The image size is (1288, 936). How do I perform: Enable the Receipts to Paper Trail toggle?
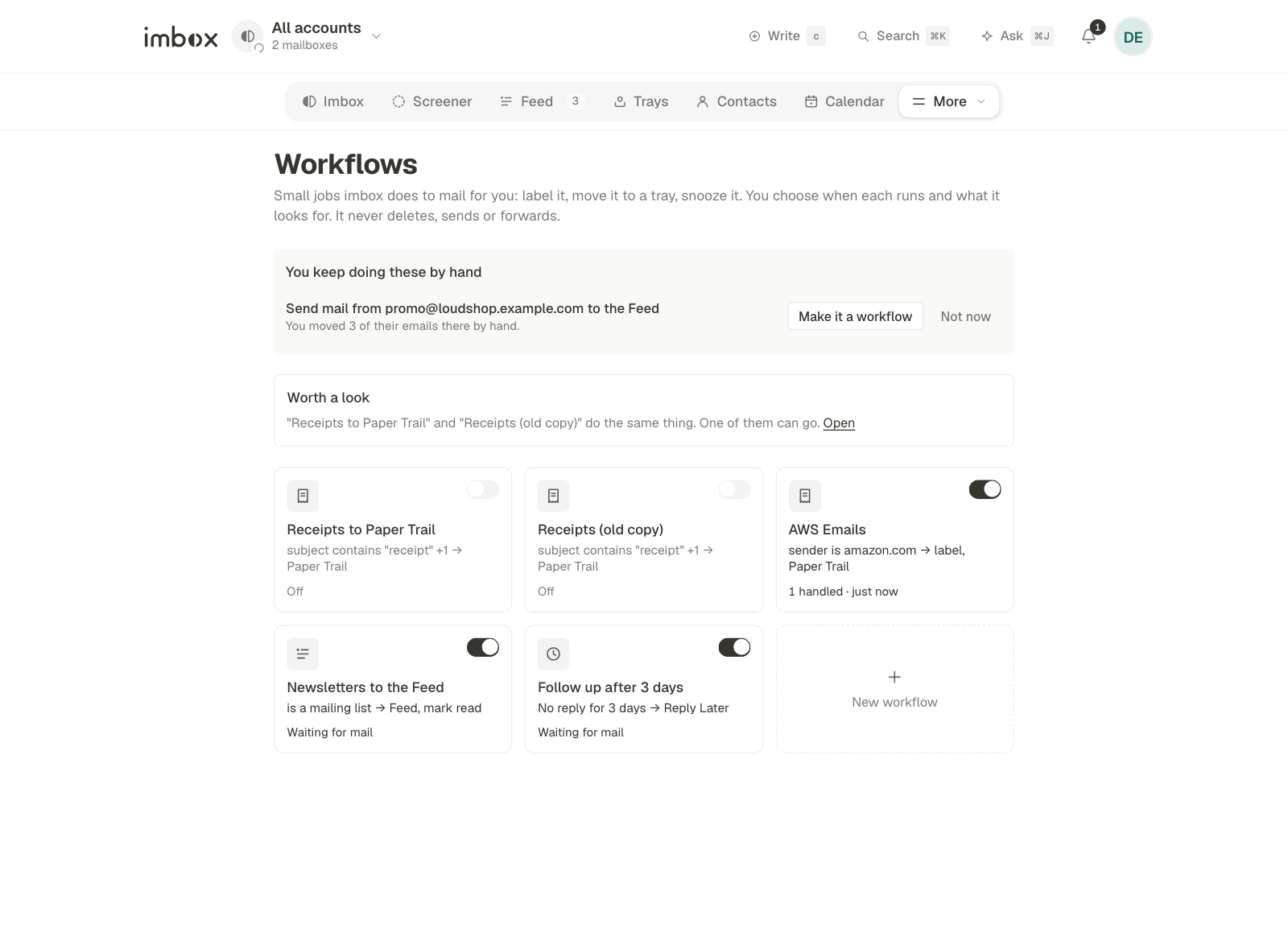[483, 489]
